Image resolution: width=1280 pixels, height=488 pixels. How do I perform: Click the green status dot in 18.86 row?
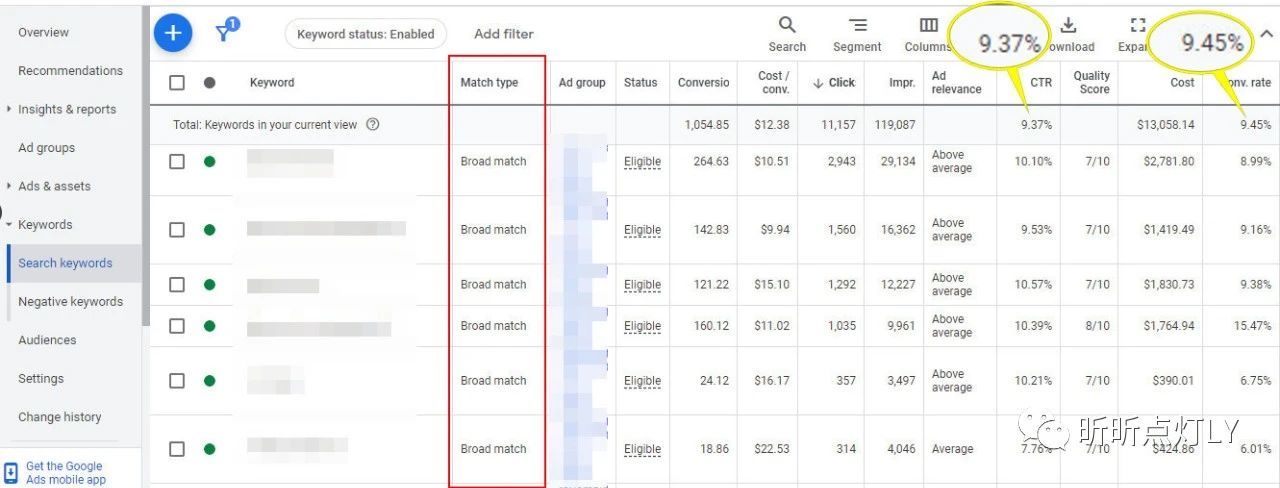209,449
